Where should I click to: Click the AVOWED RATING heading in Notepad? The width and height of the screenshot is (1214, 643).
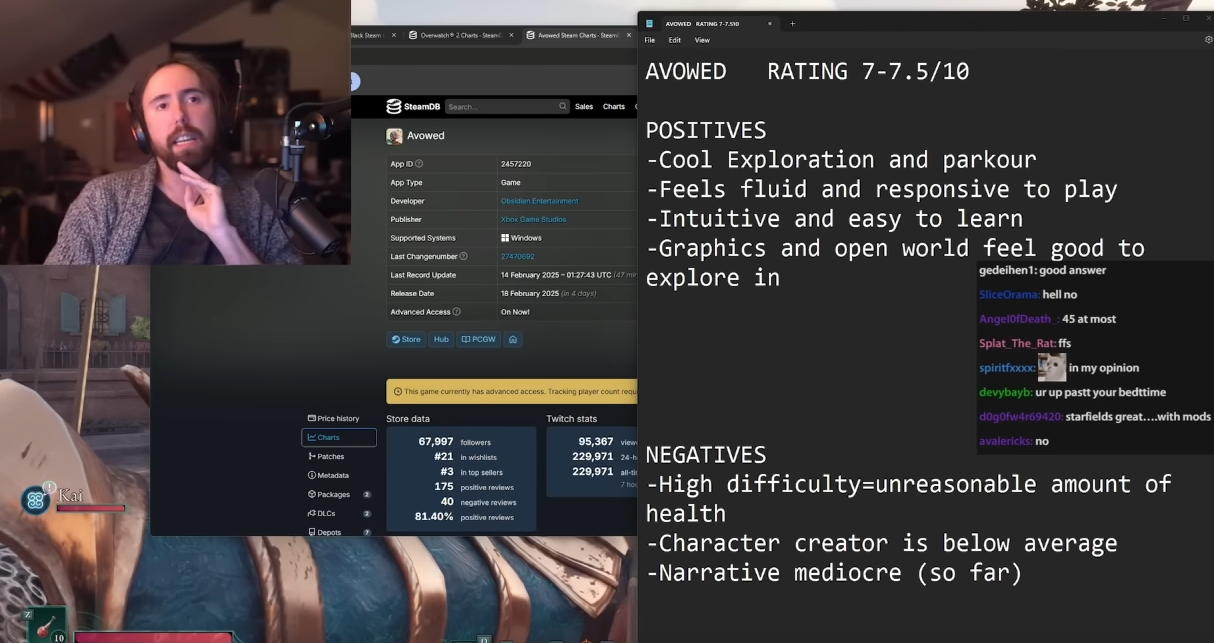[807, 72]
